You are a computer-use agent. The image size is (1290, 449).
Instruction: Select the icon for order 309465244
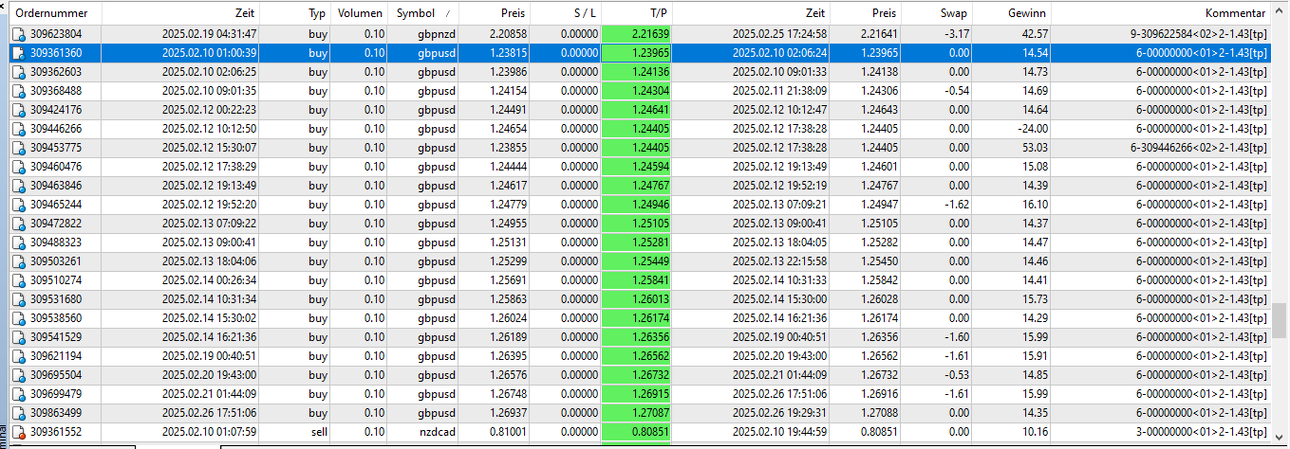coord(18,205)
